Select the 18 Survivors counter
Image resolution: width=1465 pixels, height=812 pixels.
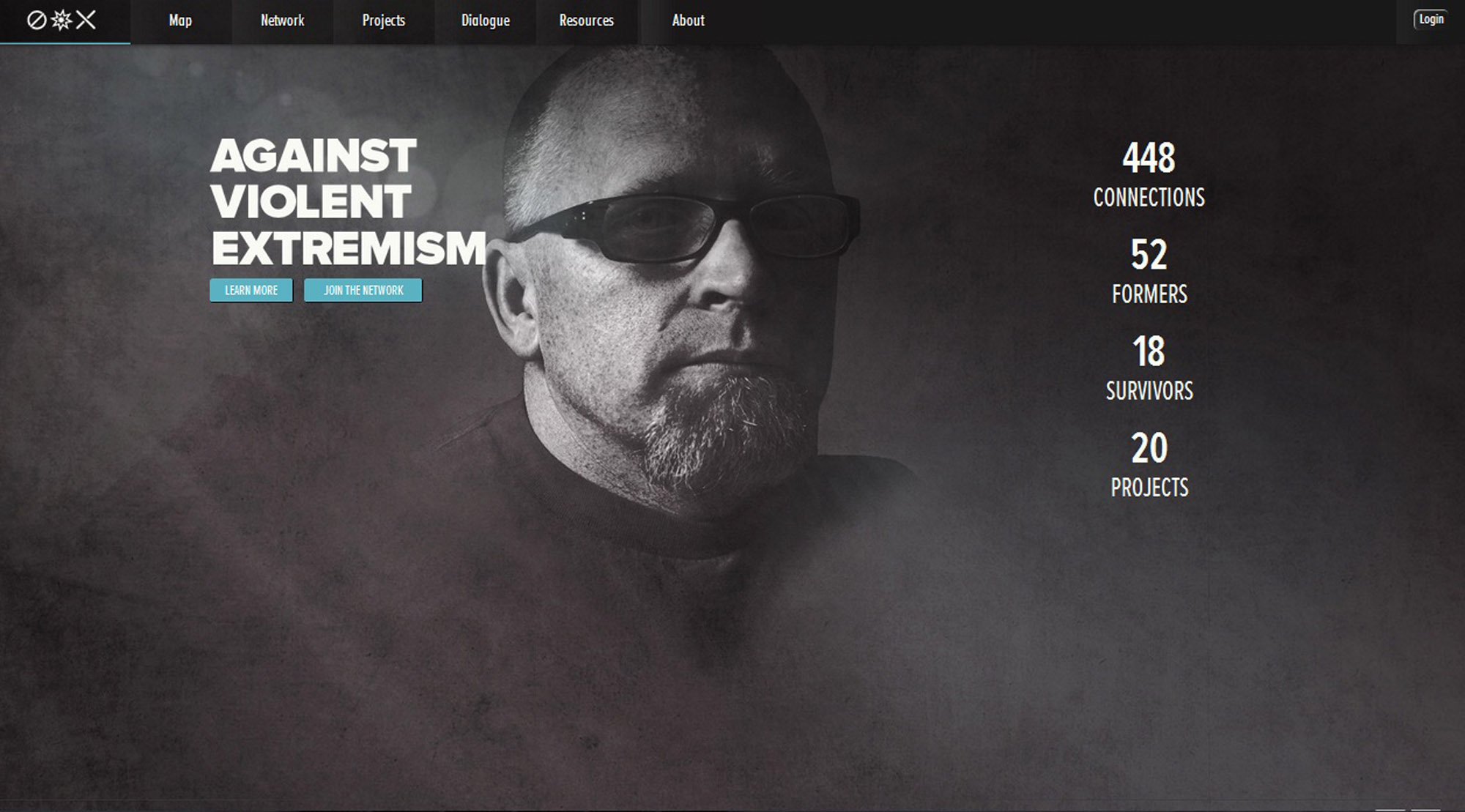click(x=1149, y=368)
